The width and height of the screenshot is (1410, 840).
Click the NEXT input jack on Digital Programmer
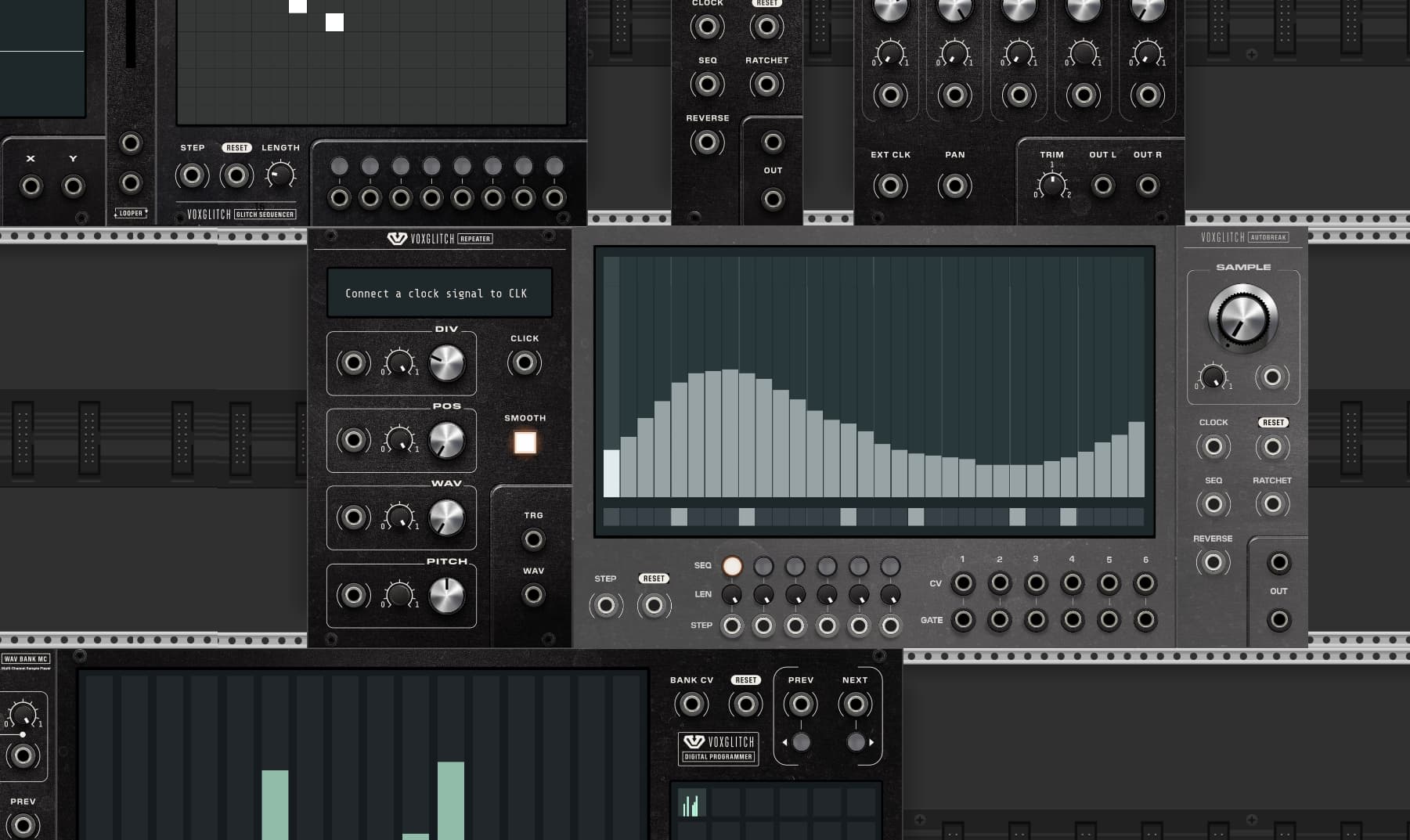pyautogui.click(x=855, y=705)
